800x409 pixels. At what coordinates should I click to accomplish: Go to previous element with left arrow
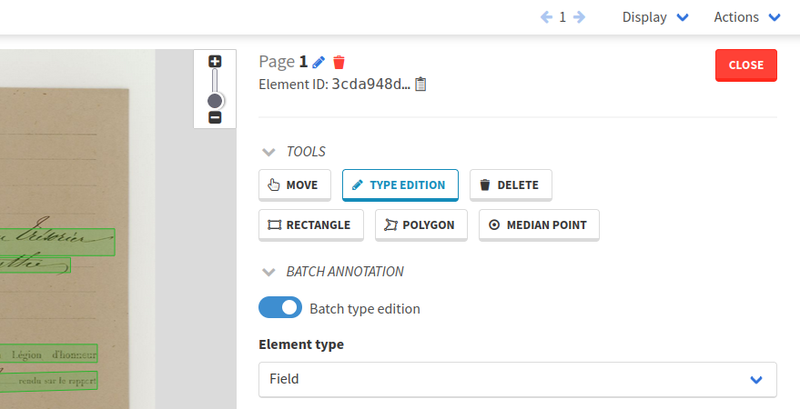point(546,17)
